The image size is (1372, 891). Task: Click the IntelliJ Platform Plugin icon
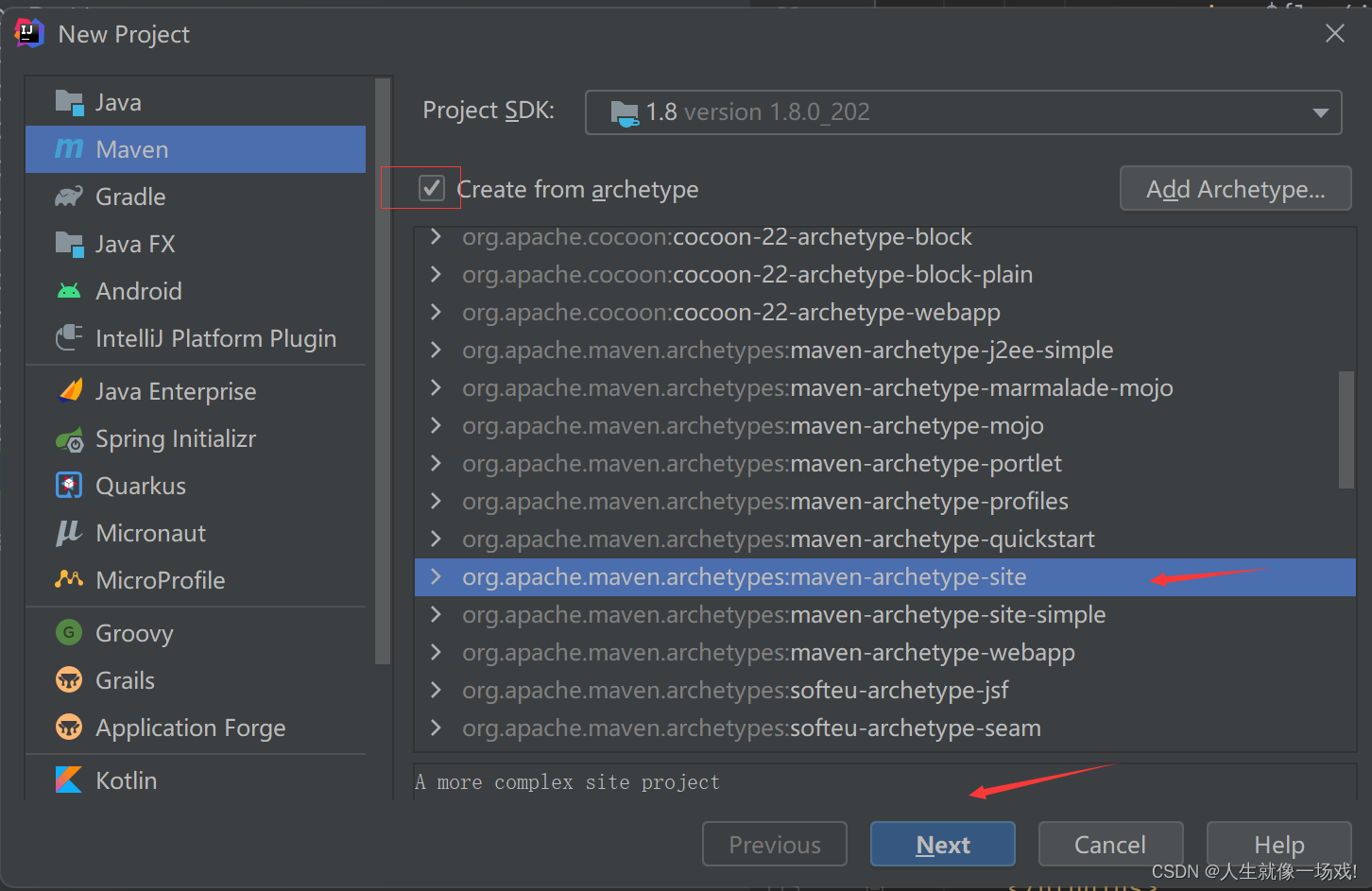coord(69,338)
